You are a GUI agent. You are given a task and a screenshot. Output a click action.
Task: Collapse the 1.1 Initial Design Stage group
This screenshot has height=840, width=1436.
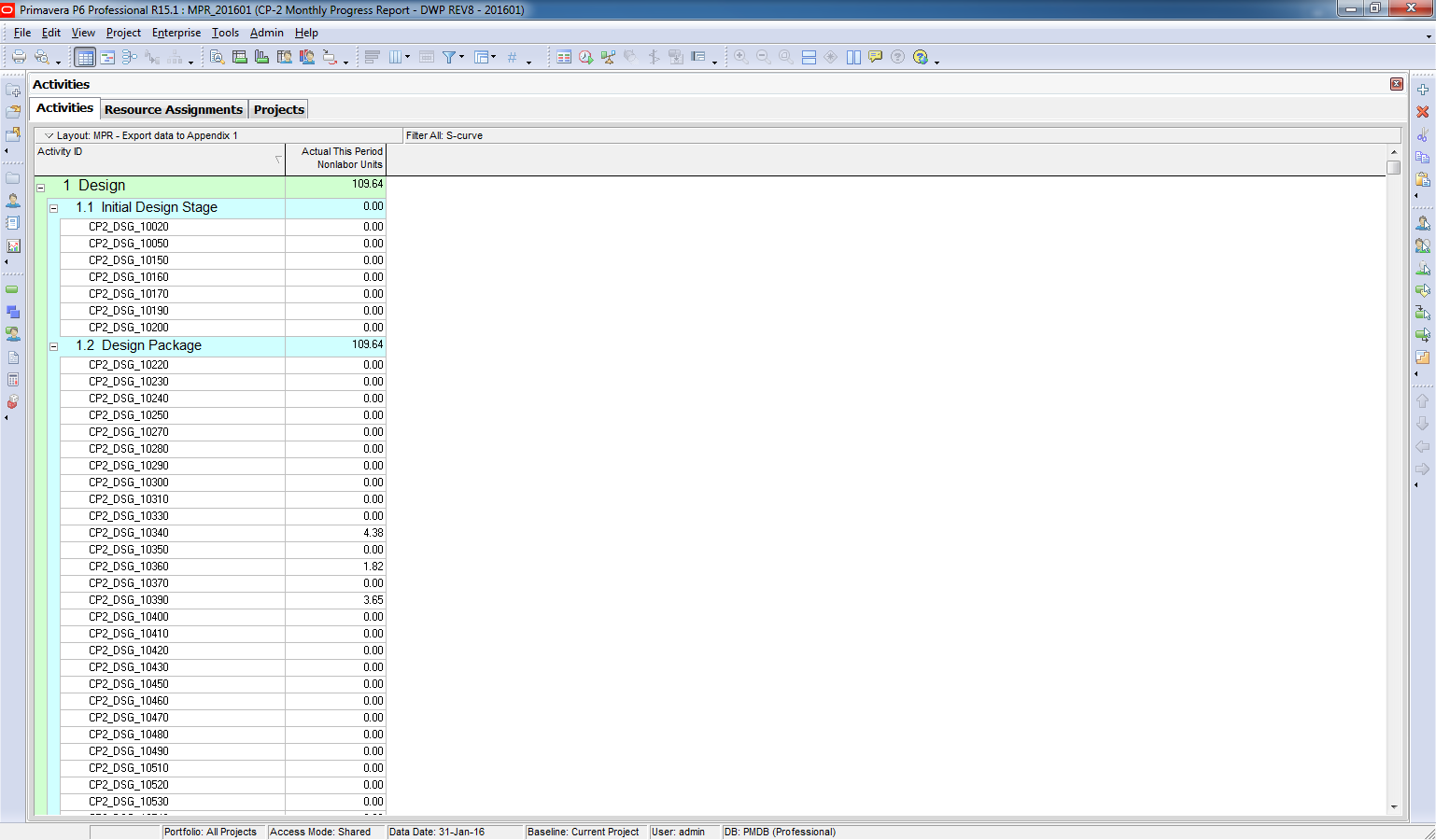54,209
